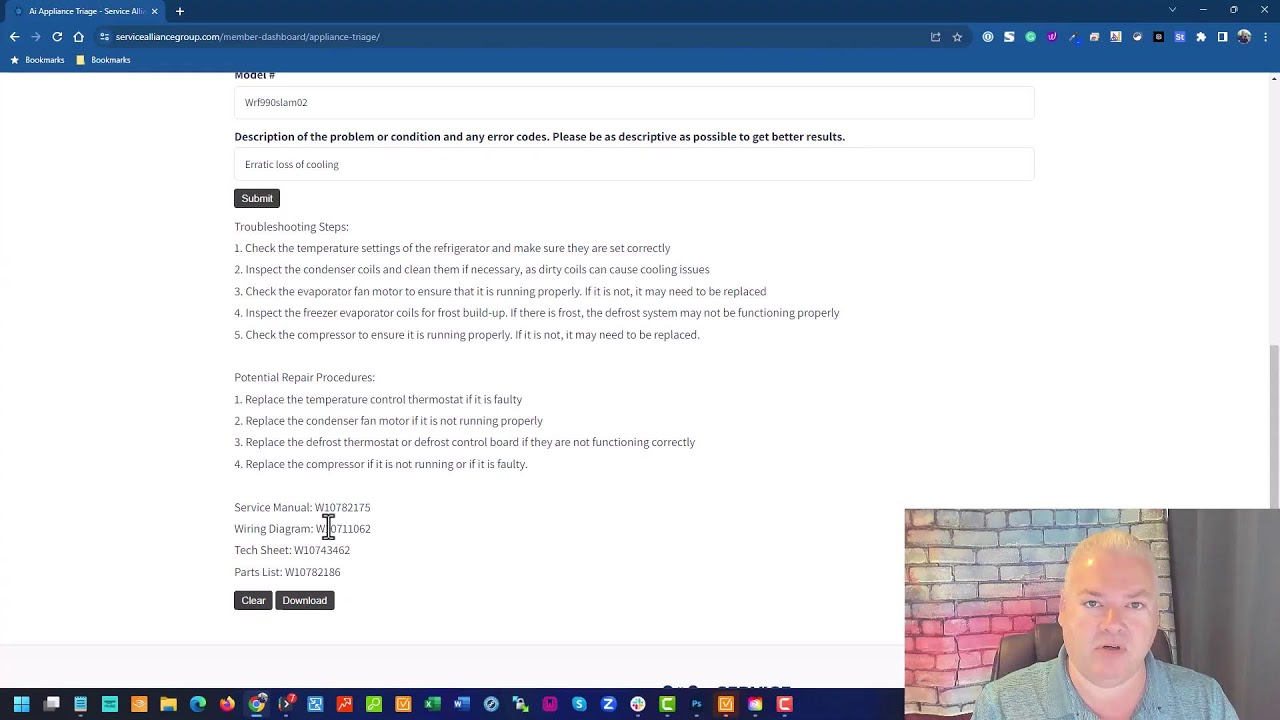Reload the appliance triage page
This screenshot has width=1280, height=720.
point(57,37)
